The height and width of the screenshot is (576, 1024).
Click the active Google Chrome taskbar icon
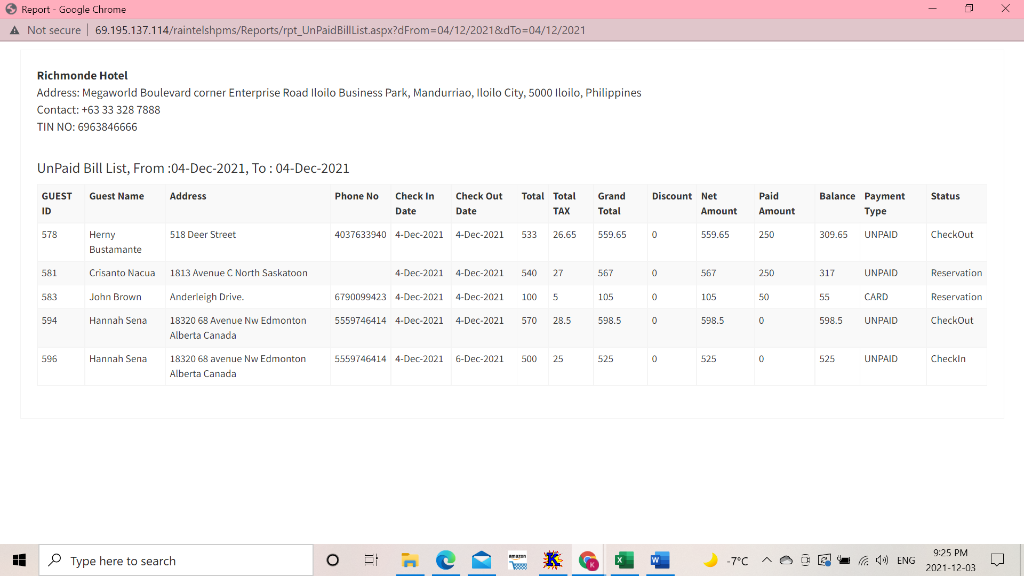point(588,560)
